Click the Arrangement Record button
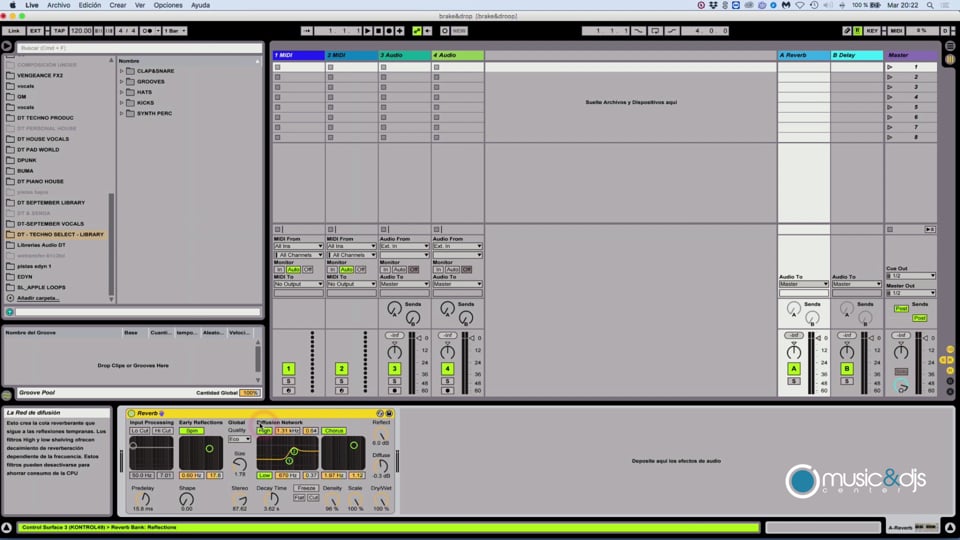Viewport: 960px width, 540px height. click(x=389, y=31)
